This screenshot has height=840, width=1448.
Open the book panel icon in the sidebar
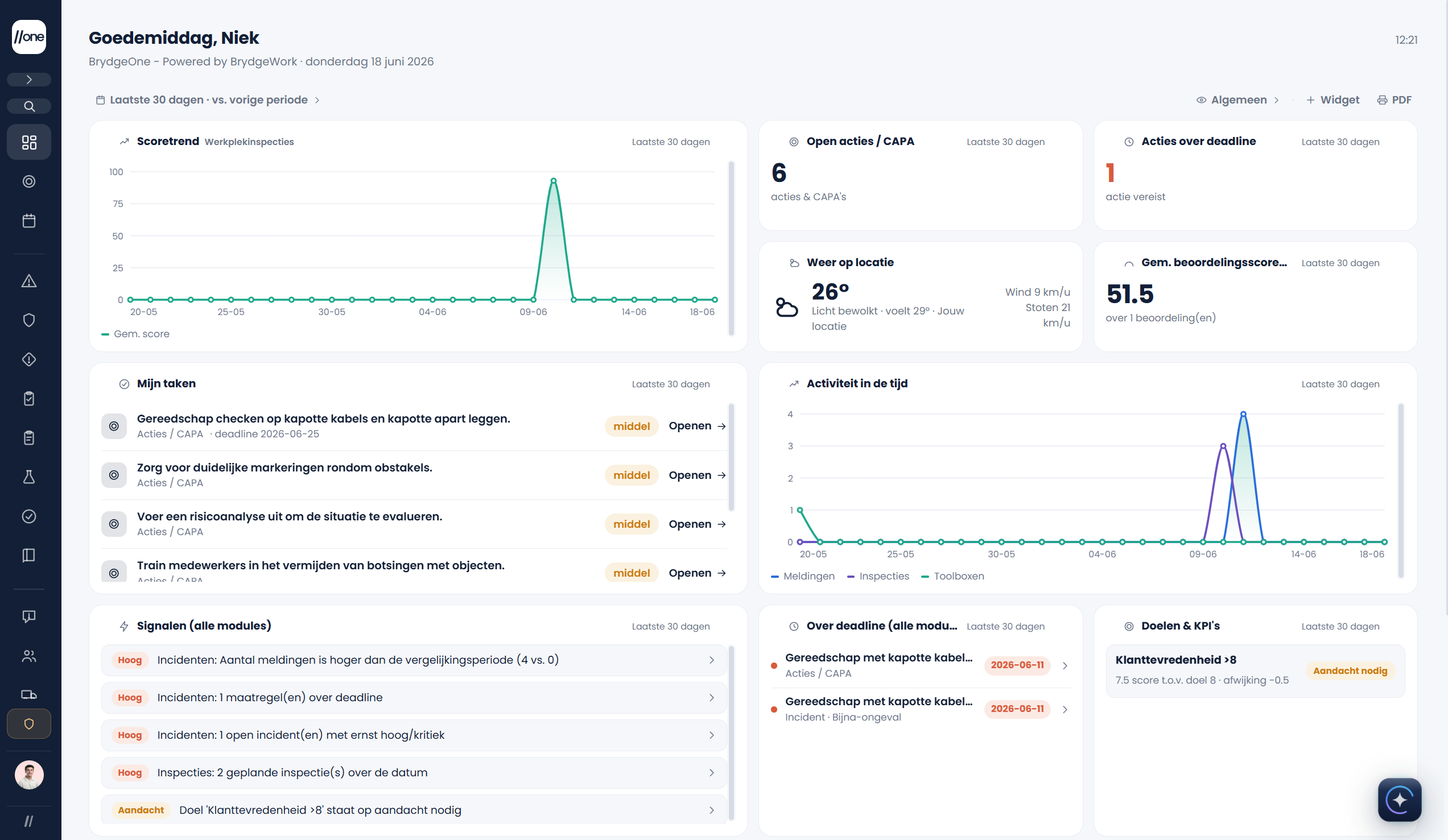[28, 555]
